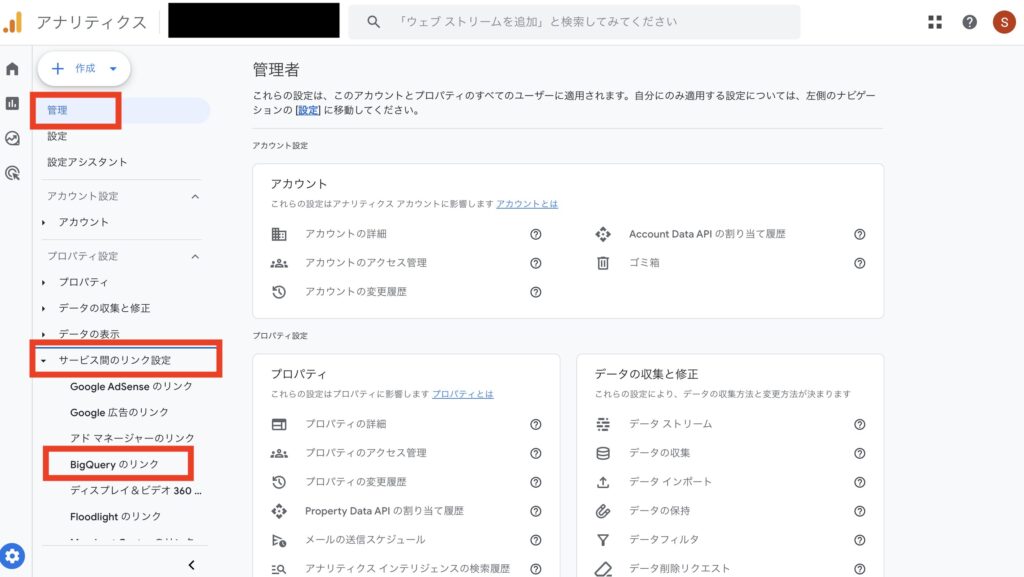Open the Reports bar-chart icon

(x=12, y=103)
